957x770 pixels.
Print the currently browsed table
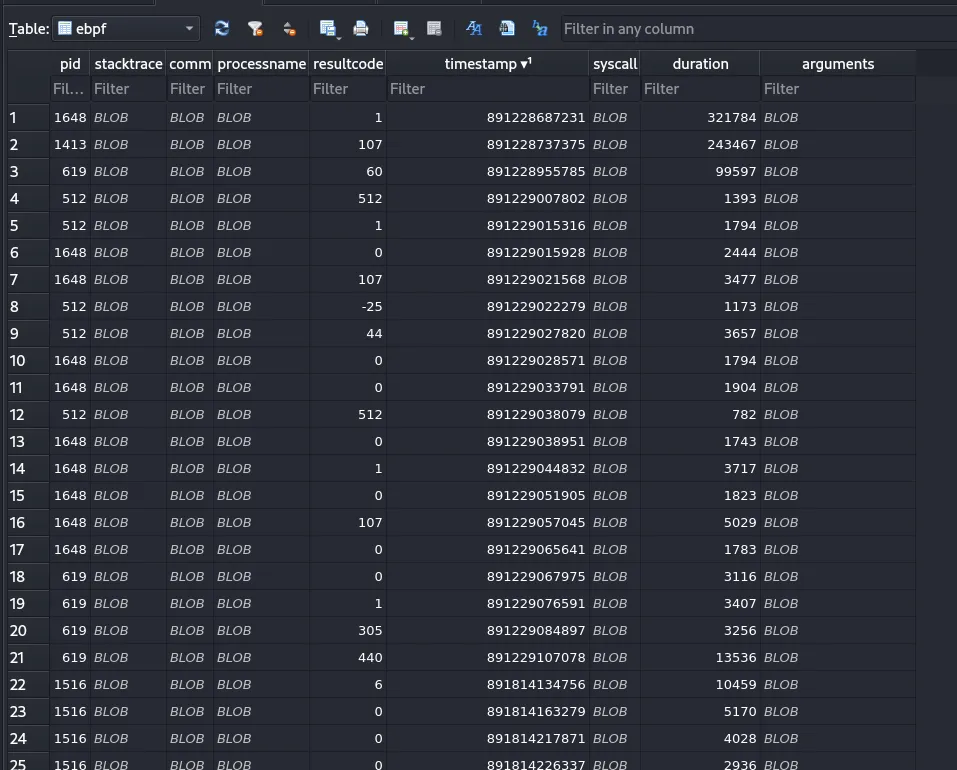pyautogui.click(x=361, y=29)
